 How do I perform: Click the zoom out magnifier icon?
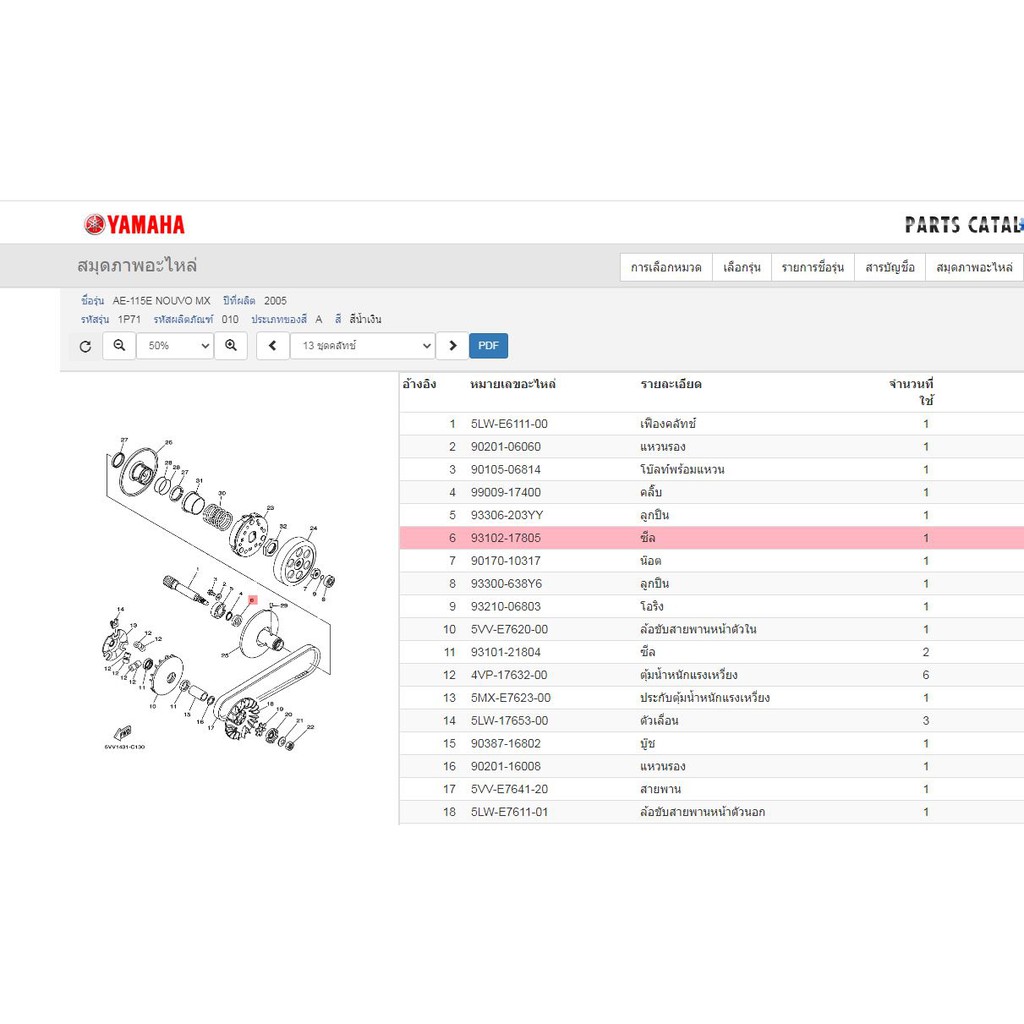119,345
